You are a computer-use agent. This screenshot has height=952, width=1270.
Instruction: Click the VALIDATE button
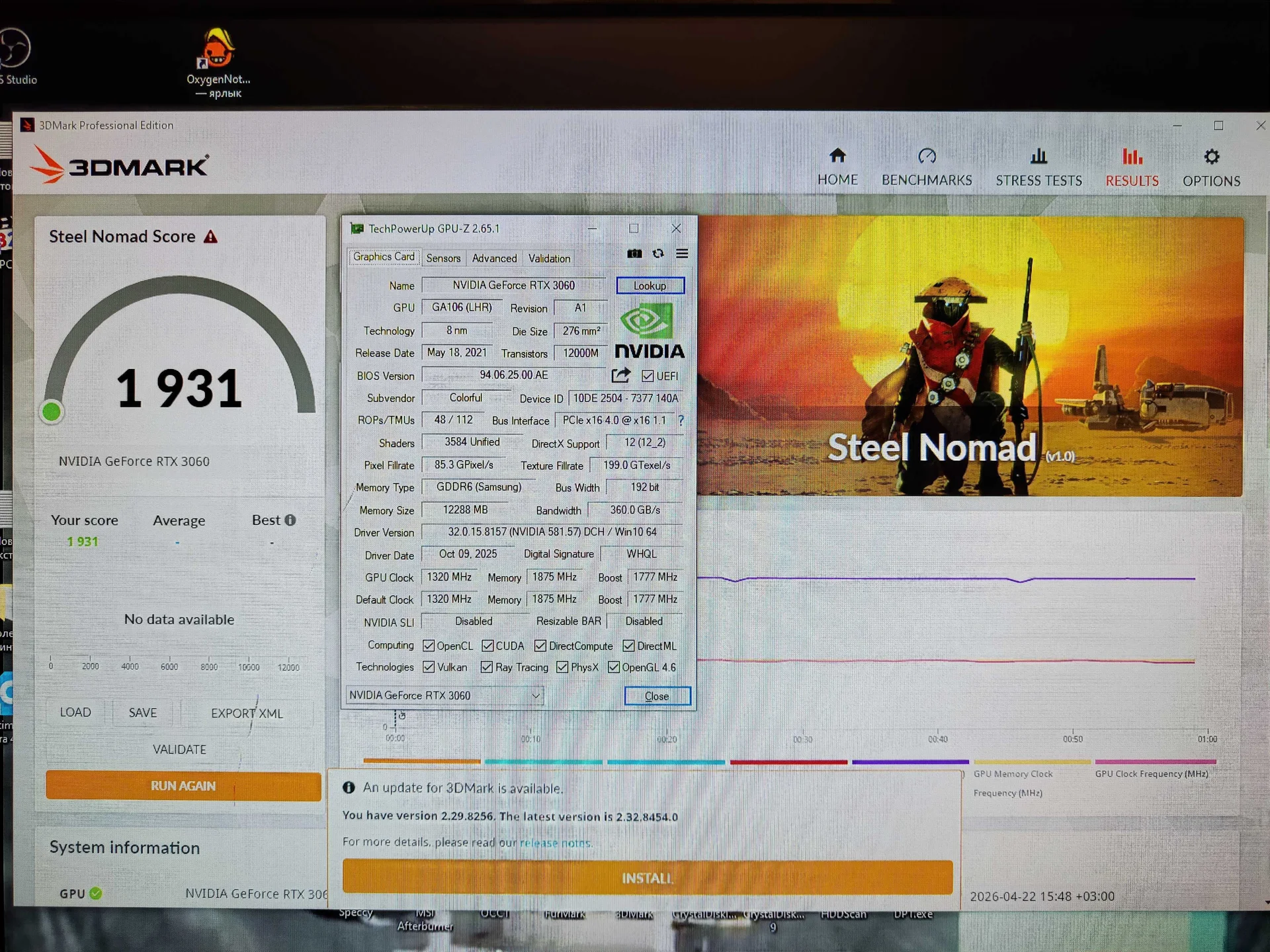pos(179,749)
